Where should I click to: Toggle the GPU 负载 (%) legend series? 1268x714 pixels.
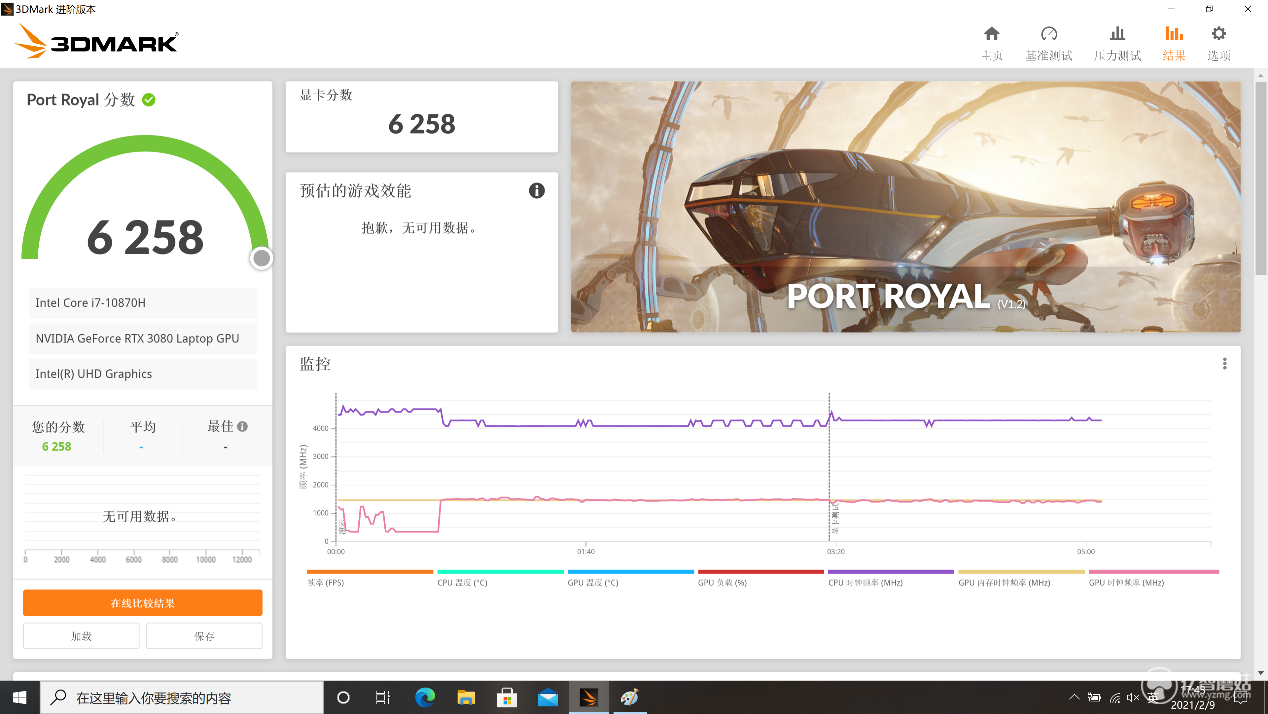(760, 577)
